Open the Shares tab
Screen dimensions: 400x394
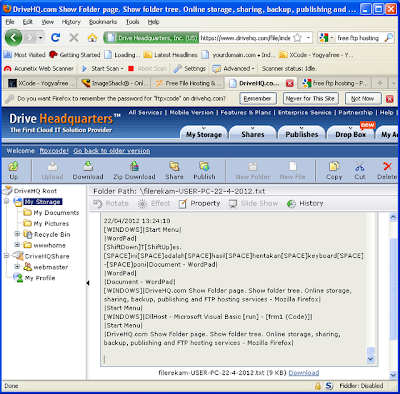pyautogui.click(x=253, y=134)
